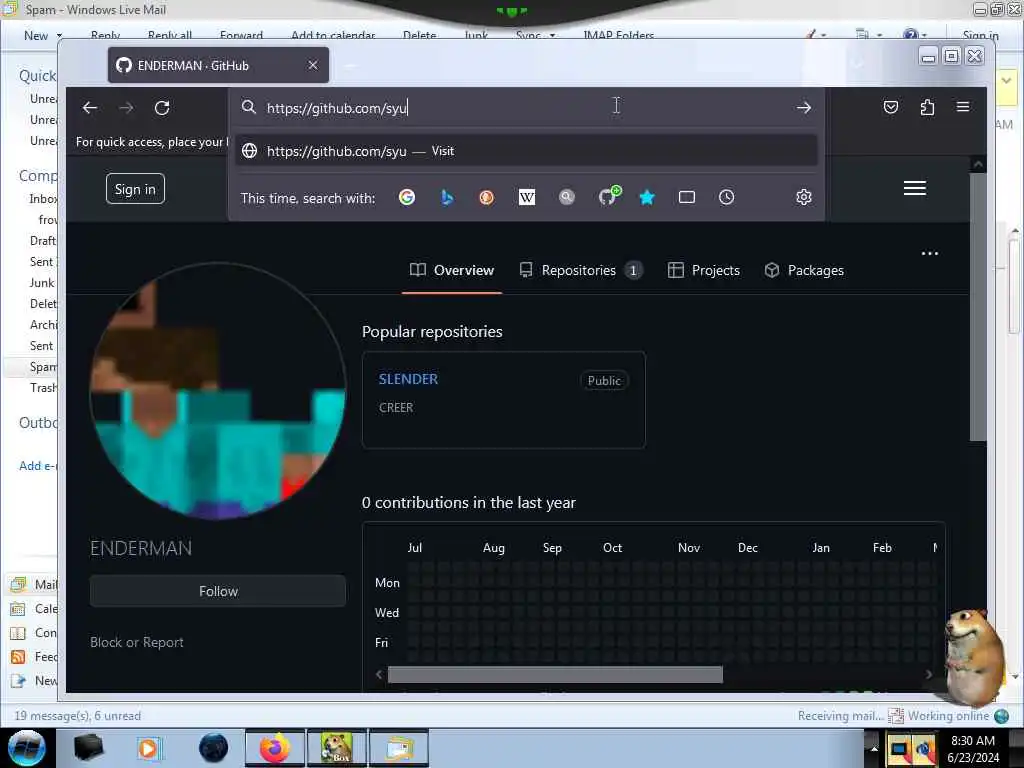The height and width of the screenshot is (768, 1024).
Task: Select the ENDERMAN · GitHub browser tab
Action: (218, 65)
